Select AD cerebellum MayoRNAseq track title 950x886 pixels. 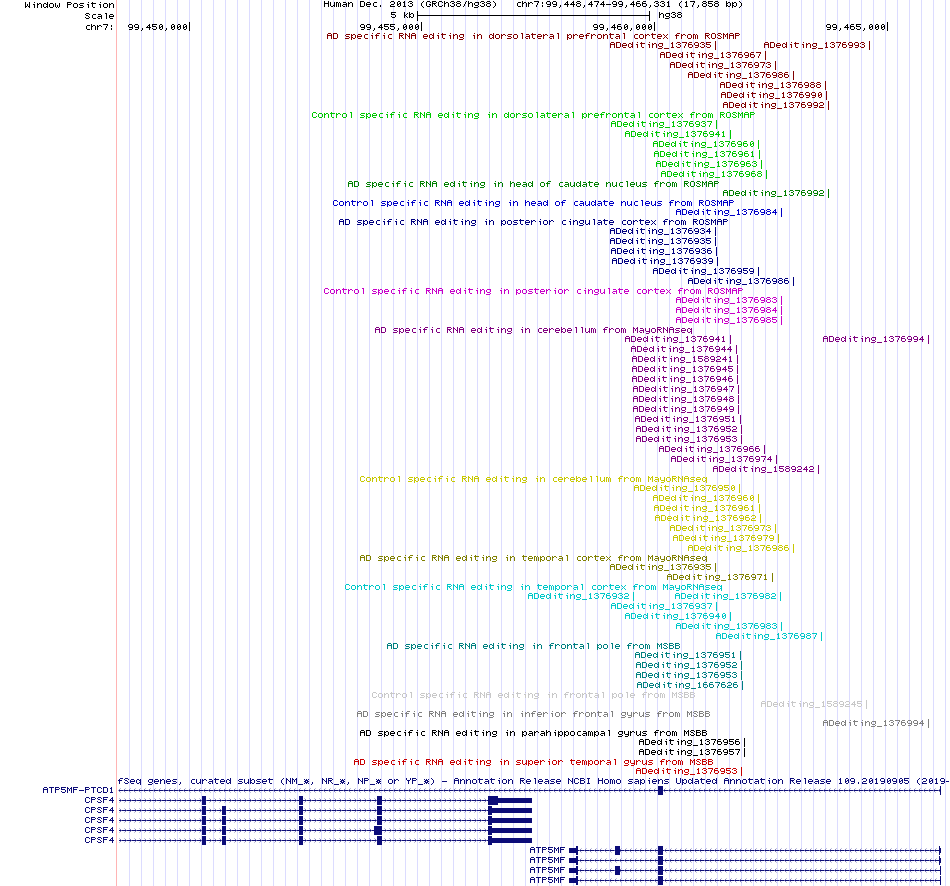533,330
